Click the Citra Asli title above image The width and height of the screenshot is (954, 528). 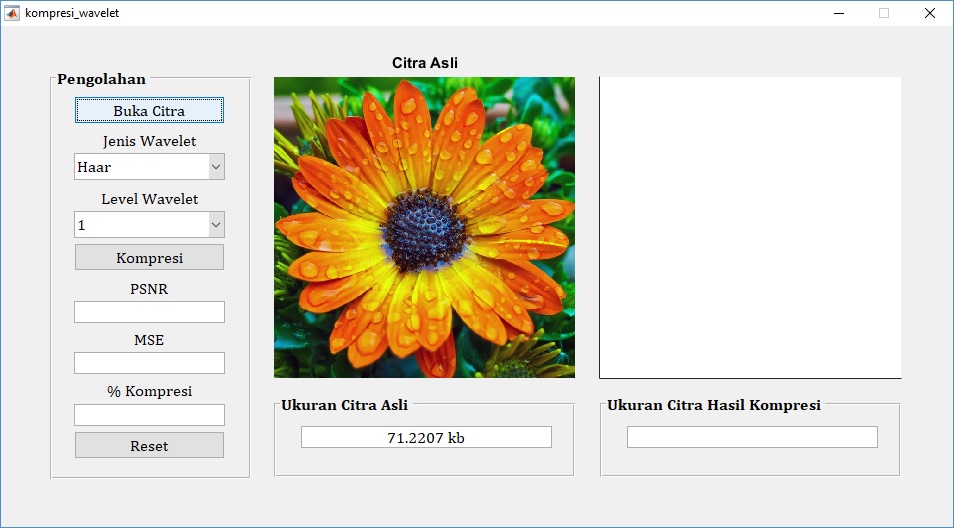click(425, 63)
